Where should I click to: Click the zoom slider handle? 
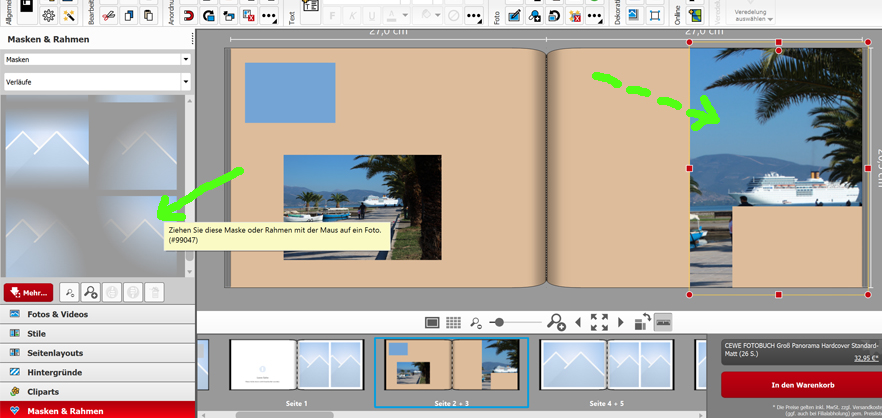[499, 322]
